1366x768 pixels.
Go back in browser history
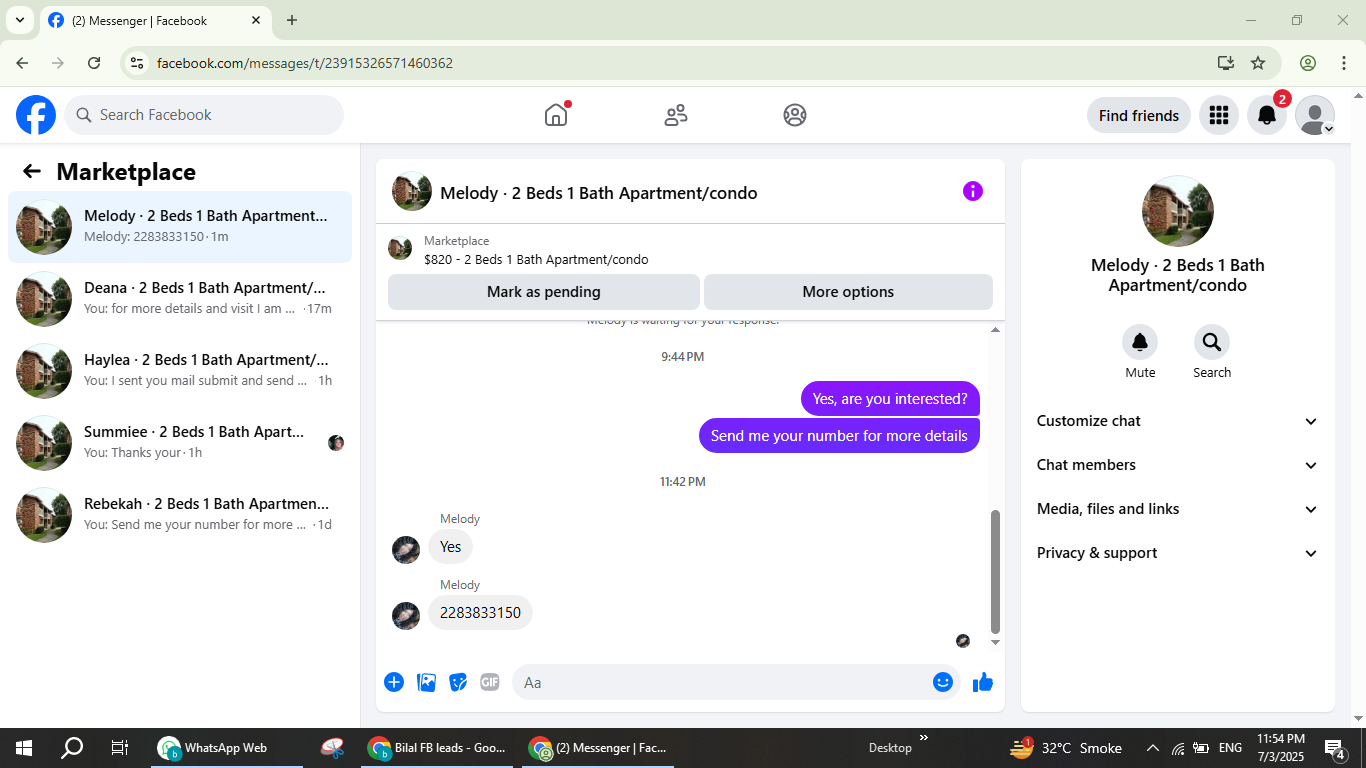(22, 63)
